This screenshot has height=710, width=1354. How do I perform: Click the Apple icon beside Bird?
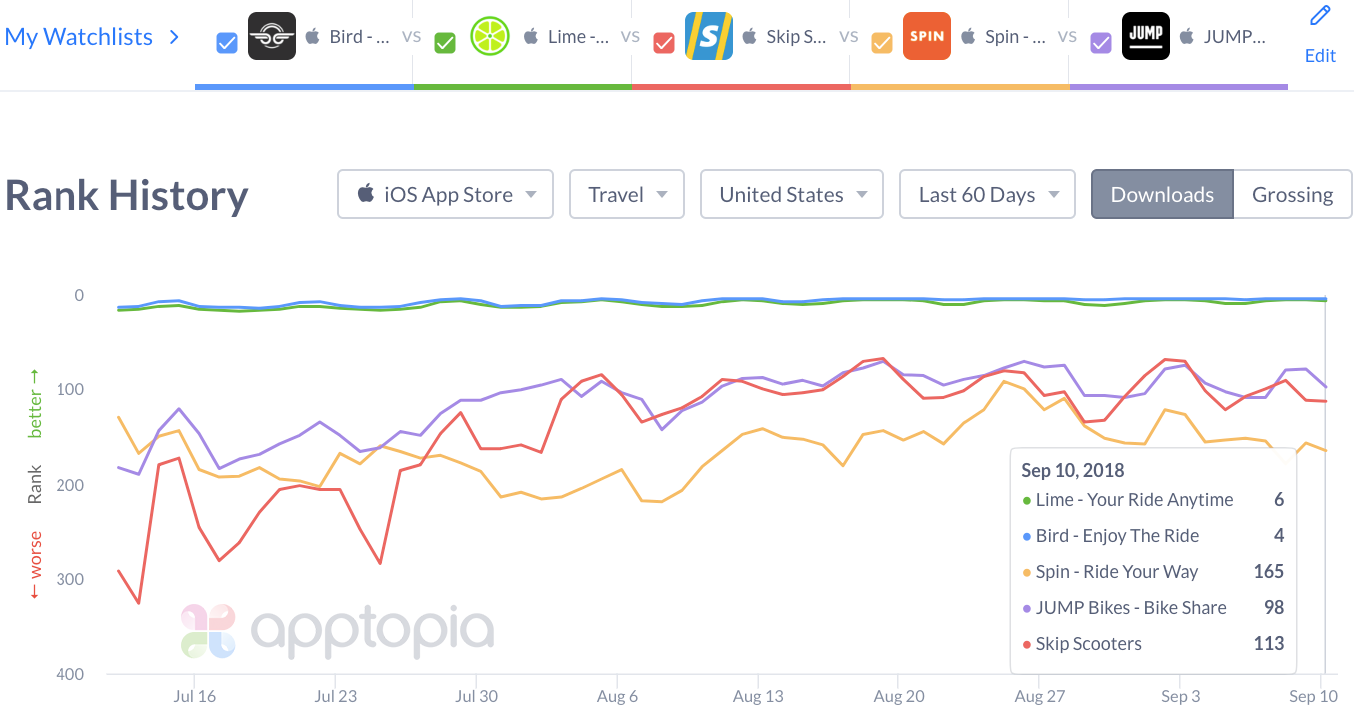[313, 37]
